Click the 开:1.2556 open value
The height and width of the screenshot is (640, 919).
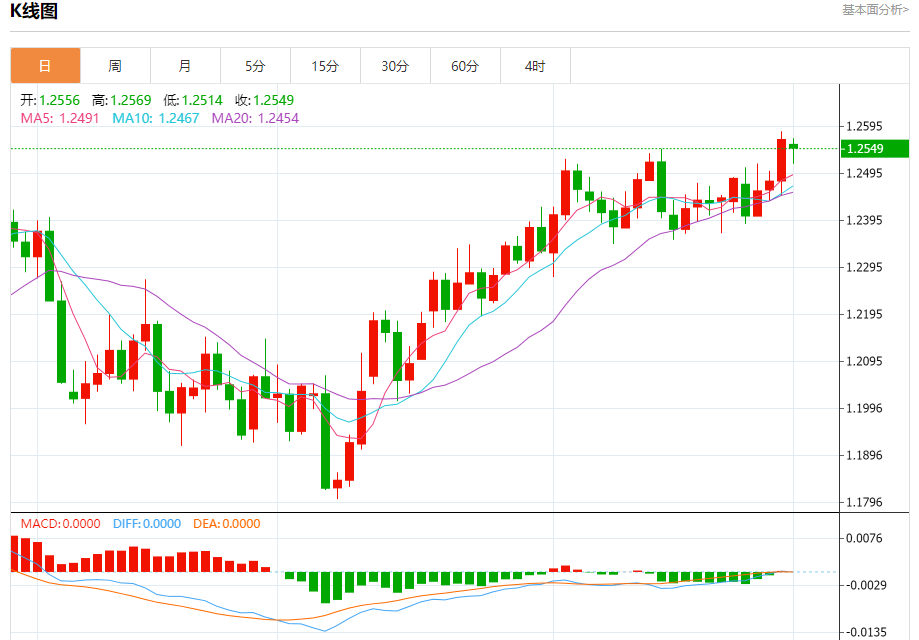point(50,100)
